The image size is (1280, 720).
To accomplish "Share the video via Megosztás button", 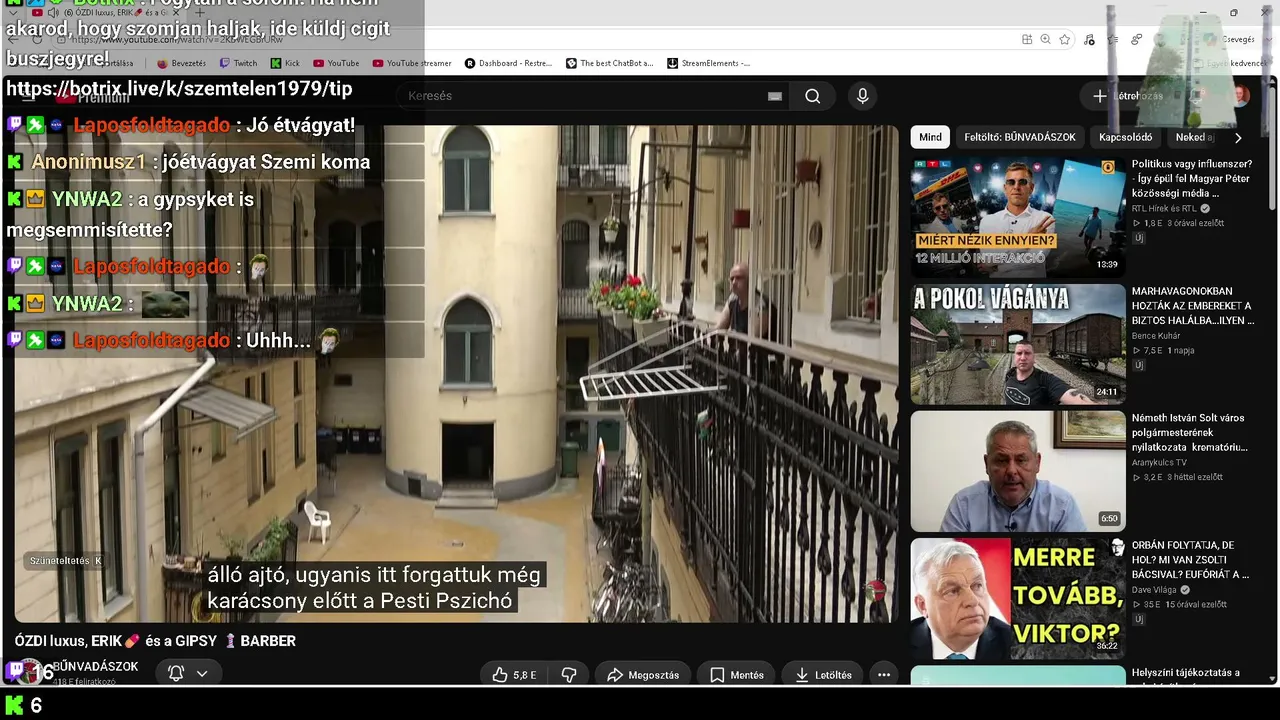I will tap(642, 675).
